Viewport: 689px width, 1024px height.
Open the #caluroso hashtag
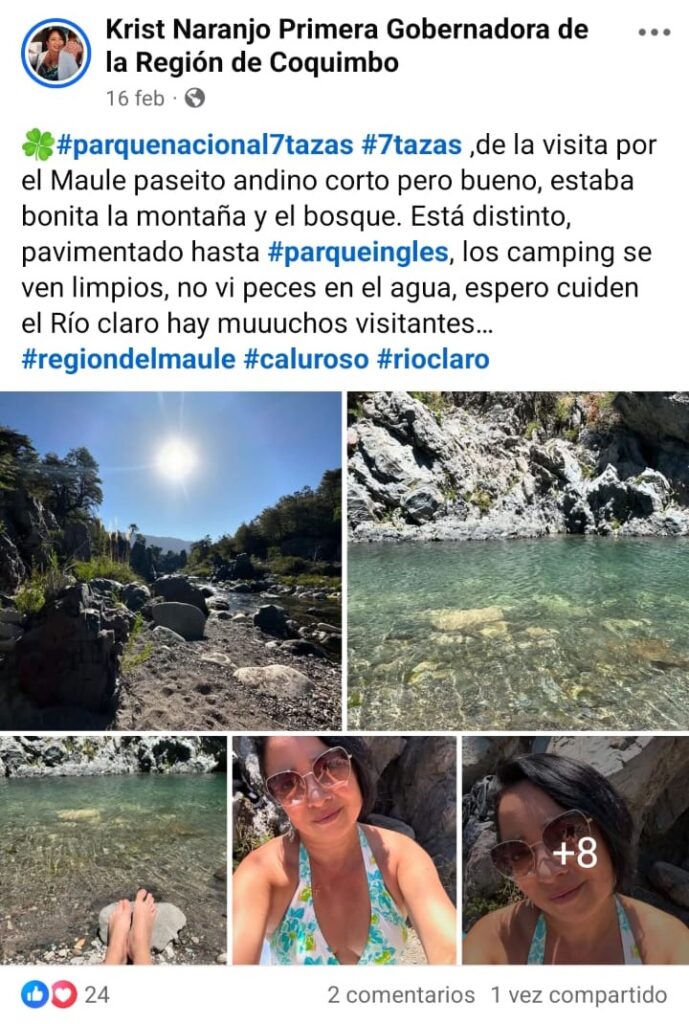click(306, 359)
